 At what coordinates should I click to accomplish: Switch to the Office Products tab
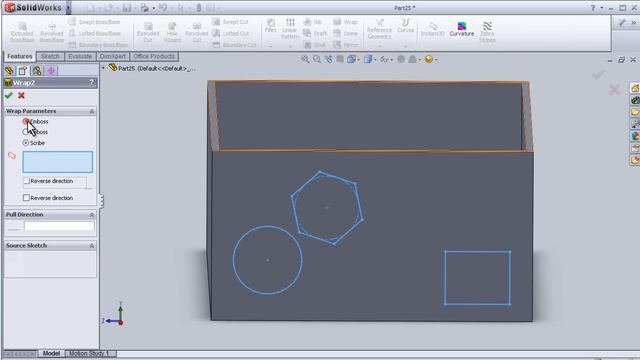pyautogui.click(x=154, y=57)
